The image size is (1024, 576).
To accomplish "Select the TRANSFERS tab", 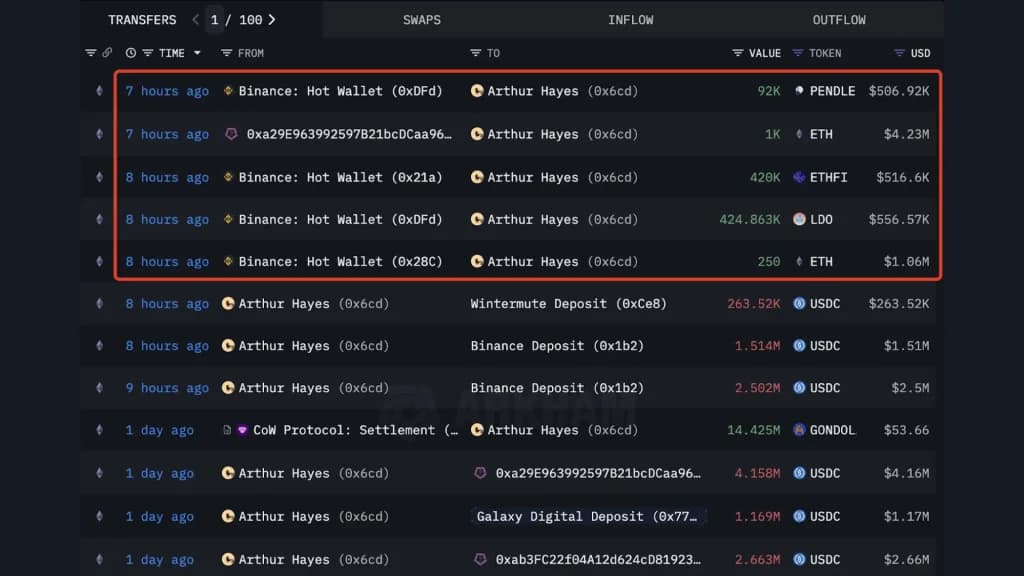I will point(142,20).
